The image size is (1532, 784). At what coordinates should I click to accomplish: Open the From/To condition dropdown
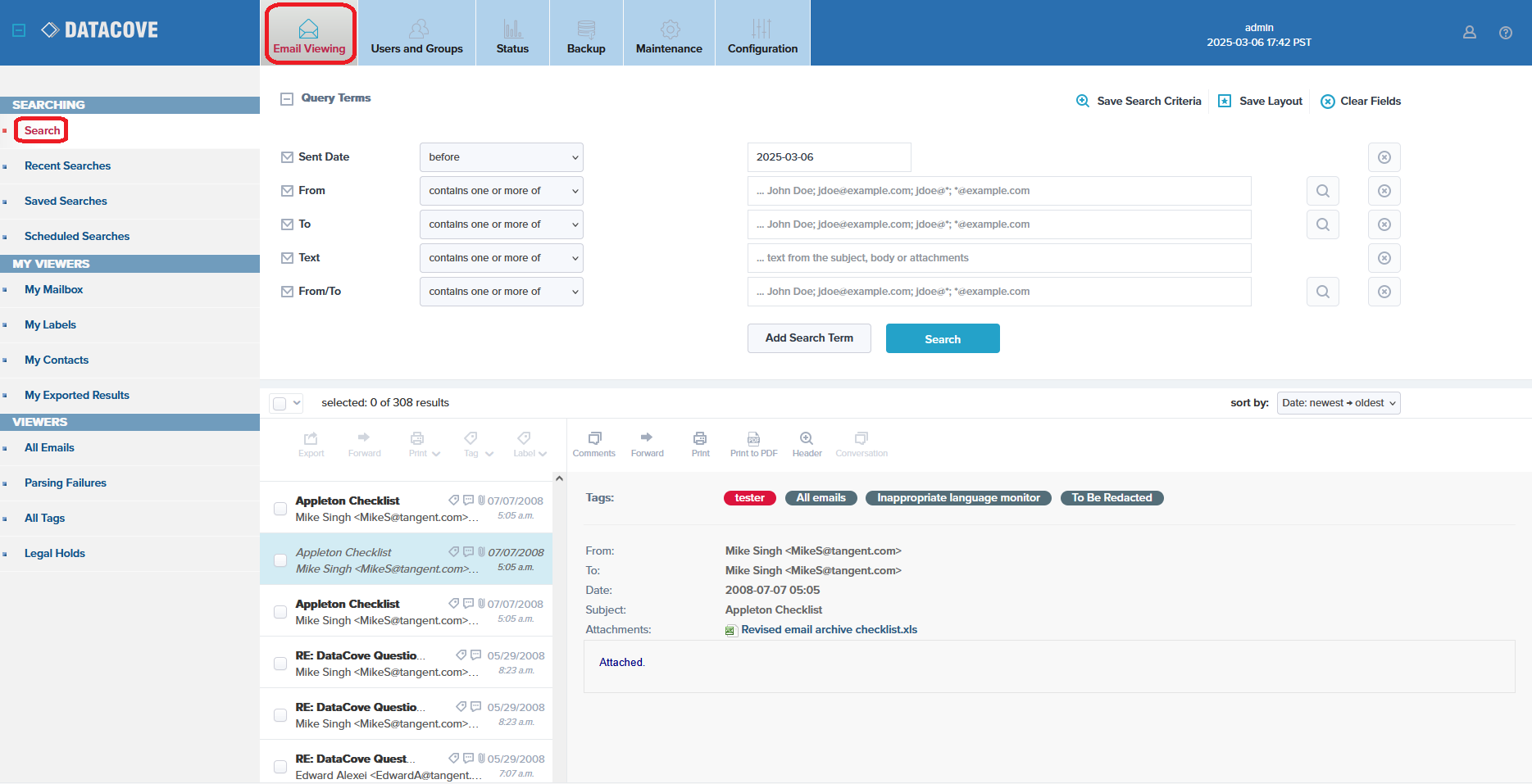[x=502, y=292]
